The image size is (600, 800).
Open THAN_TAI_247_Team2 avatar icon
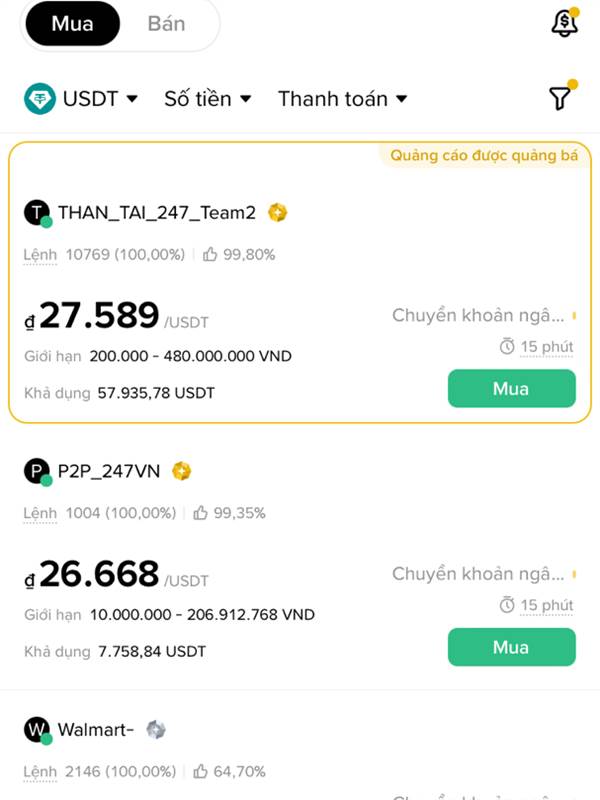pyautogui.click(x=37, y=213)
